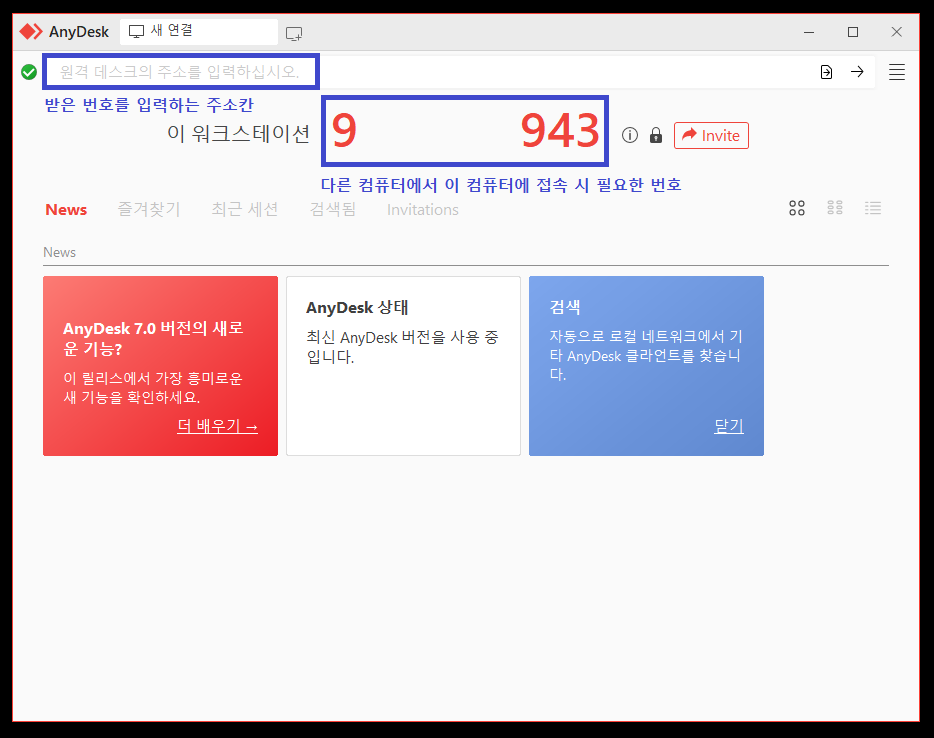Click the 검색 discovery card
This screenshot has width=934, height=738.
click(646, 366)
